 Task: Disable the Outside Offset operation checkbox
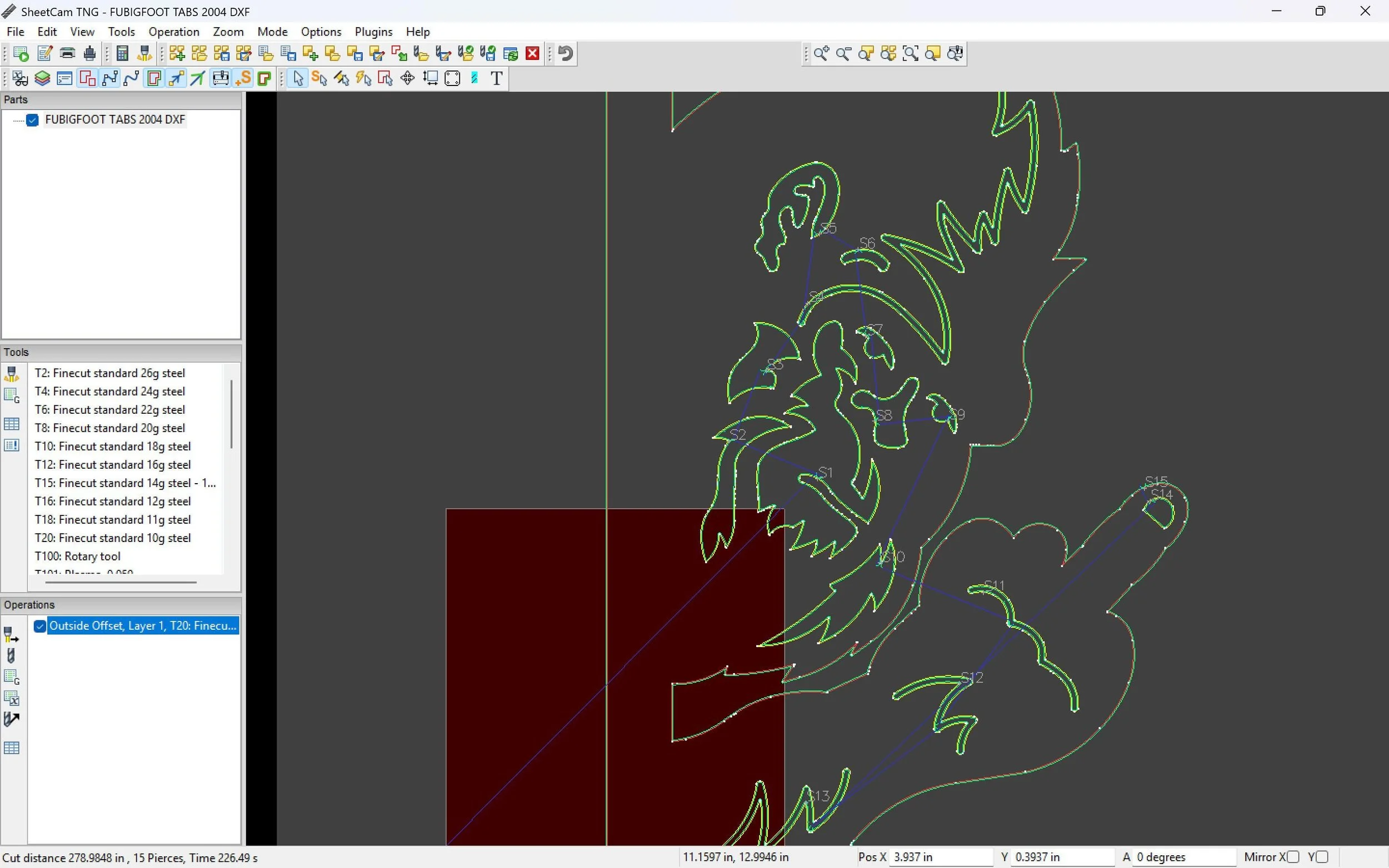(x=39, y=626)
